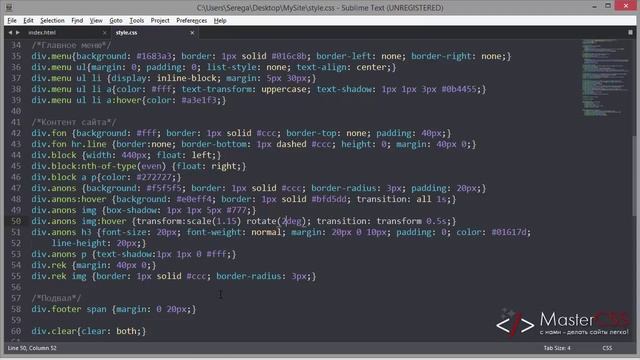Click the minimap code preview

(605, 78)
